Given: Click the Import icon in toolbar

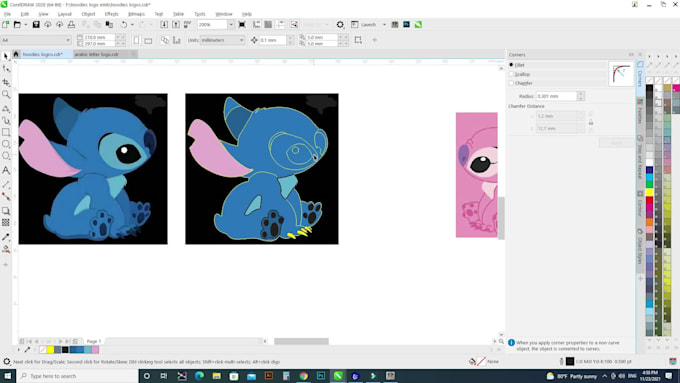Looking at the screenshot, I should click(164, 25).
